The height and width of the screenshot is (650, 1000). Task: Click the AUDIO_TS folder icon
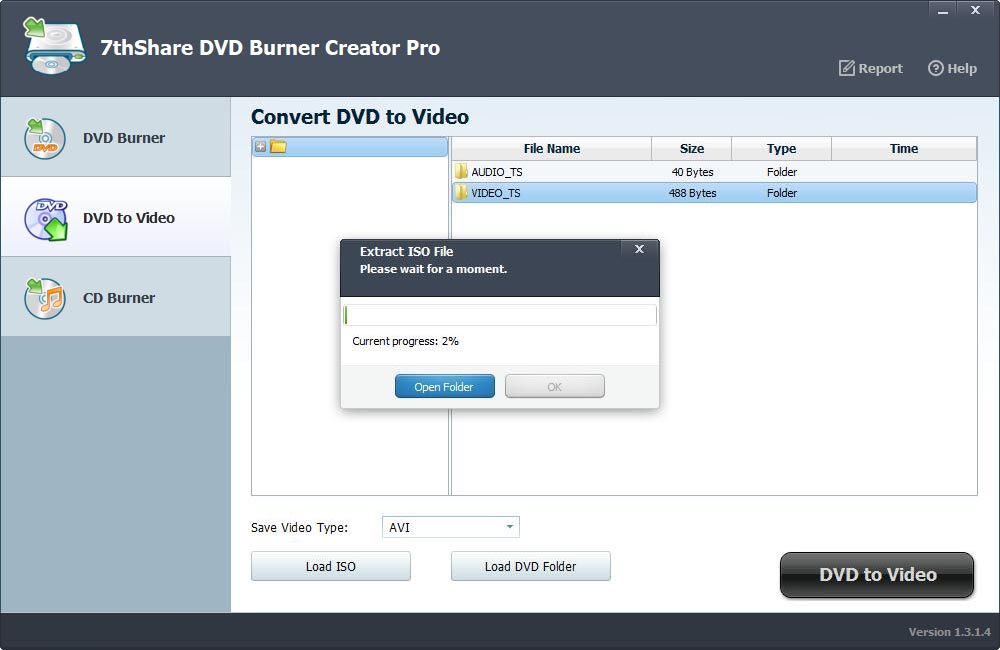(x=461, y=171)
